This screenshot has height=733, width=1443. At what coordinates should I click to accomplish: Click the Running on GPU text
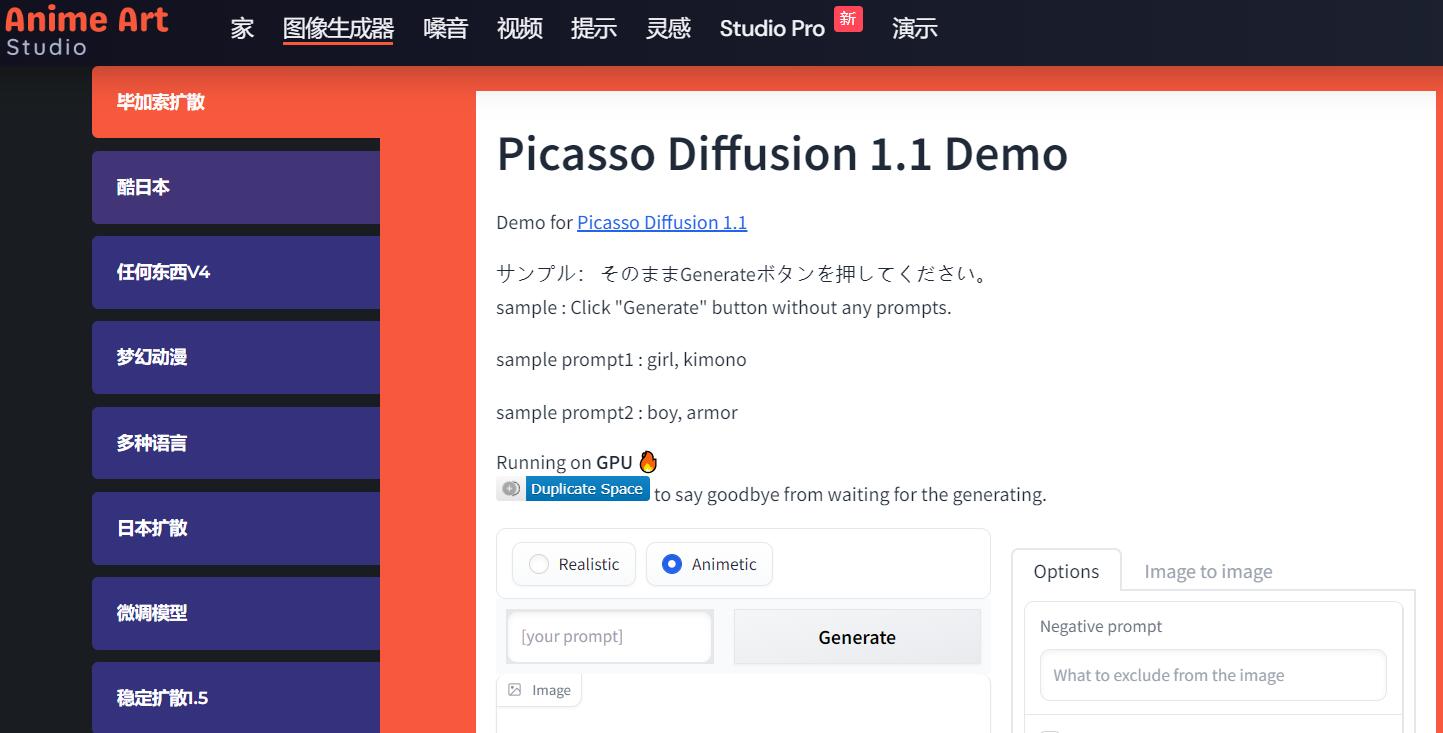coord(565,462)
